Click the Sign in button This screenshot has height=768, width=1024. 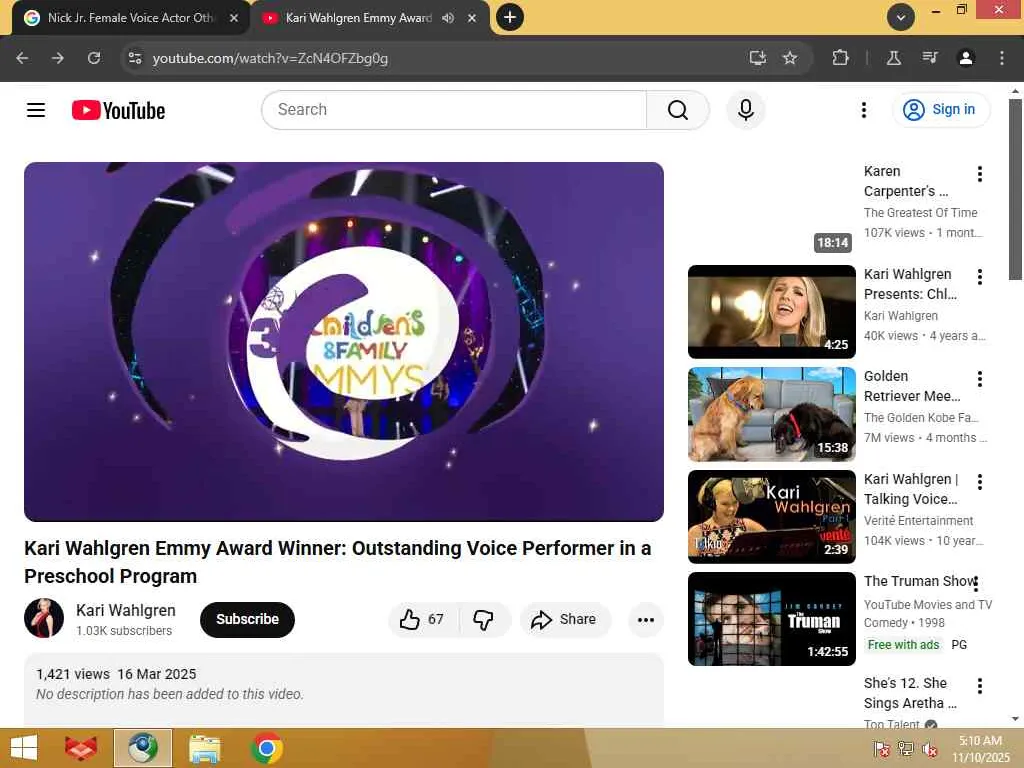tap(941, 110)
